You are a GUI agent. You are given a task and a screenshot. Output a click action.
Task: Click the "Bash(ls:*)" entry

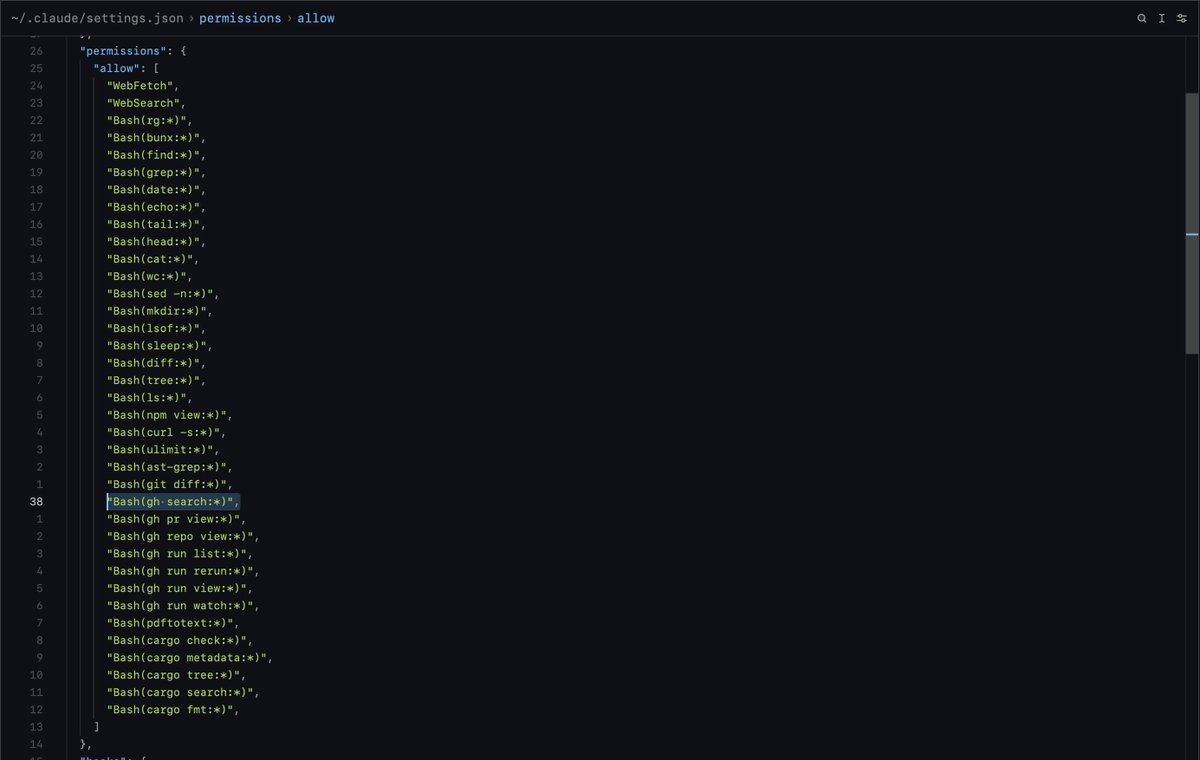tap(150, 398)
